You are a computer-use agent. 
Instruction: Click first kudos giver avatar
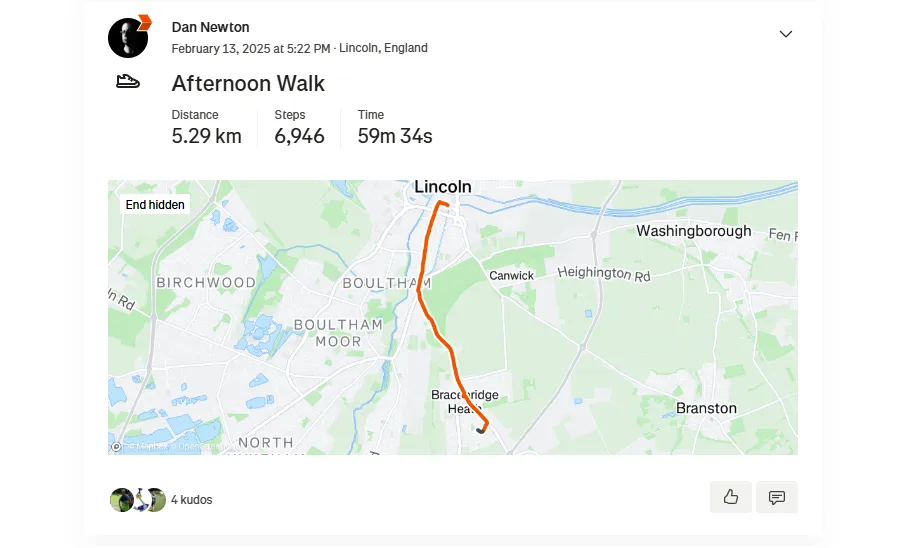[121, 500]
